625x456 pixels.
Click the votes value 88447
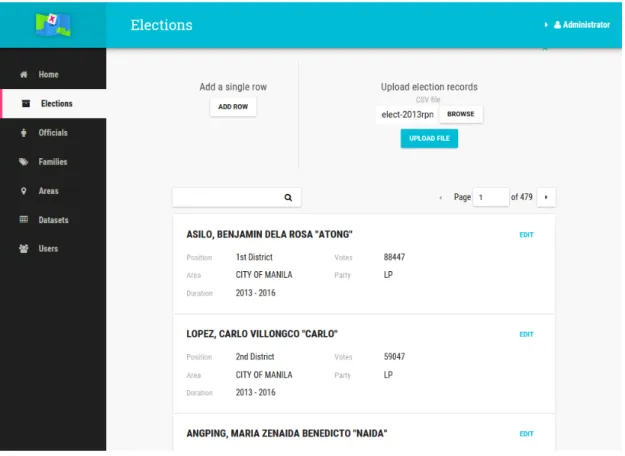pyautogui.click(x=394, y=257)
